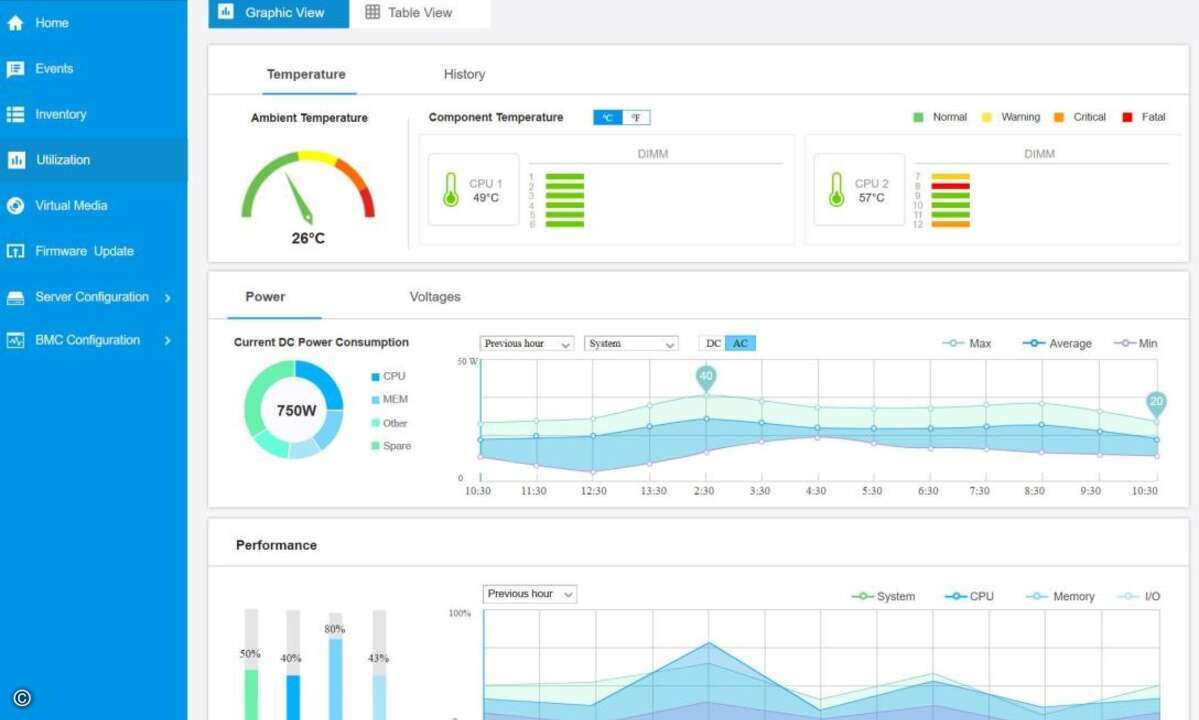Viewport: 1199px width, 720px height.
Task: Click the Utilization bar-chart icon
Action: (16, 160)
